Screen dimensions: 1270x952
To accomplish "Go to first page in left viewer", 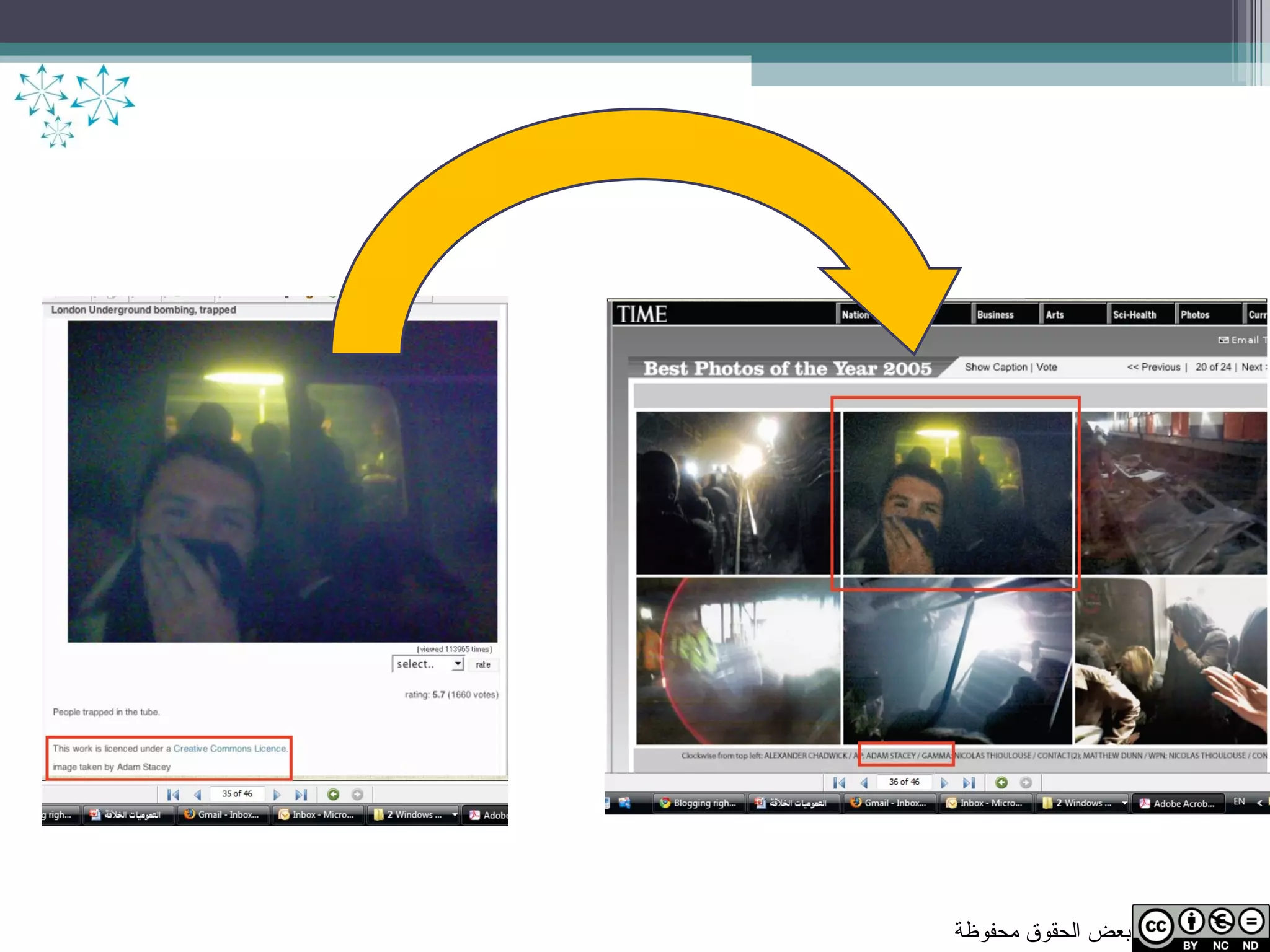I will [x=173, y=795].
